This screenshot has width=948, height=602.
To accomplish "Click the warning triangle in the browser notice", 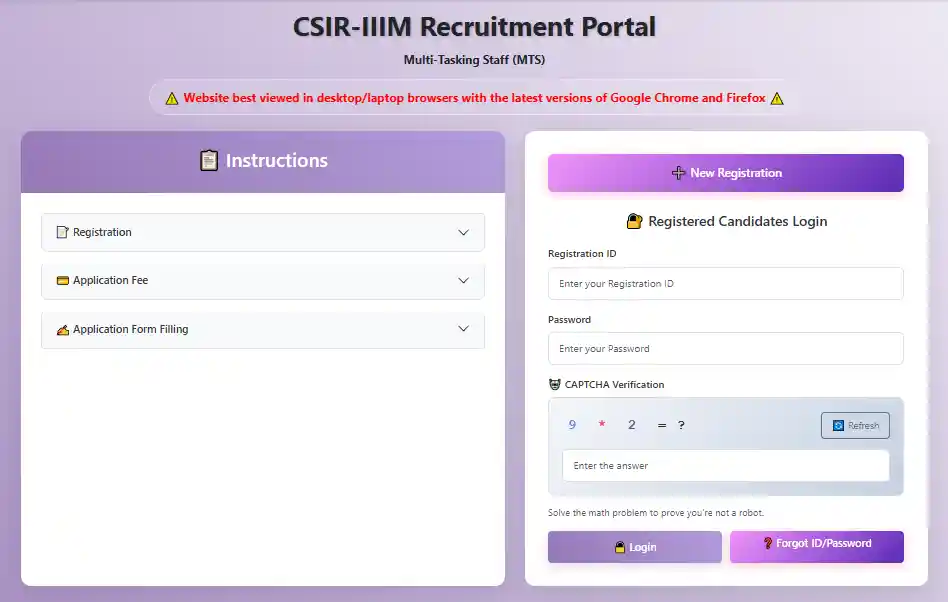I will click(171, 97).
